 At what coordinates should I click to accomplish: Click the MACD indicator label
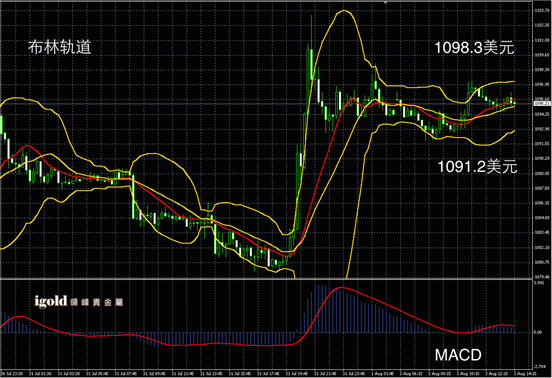[458, 355]
